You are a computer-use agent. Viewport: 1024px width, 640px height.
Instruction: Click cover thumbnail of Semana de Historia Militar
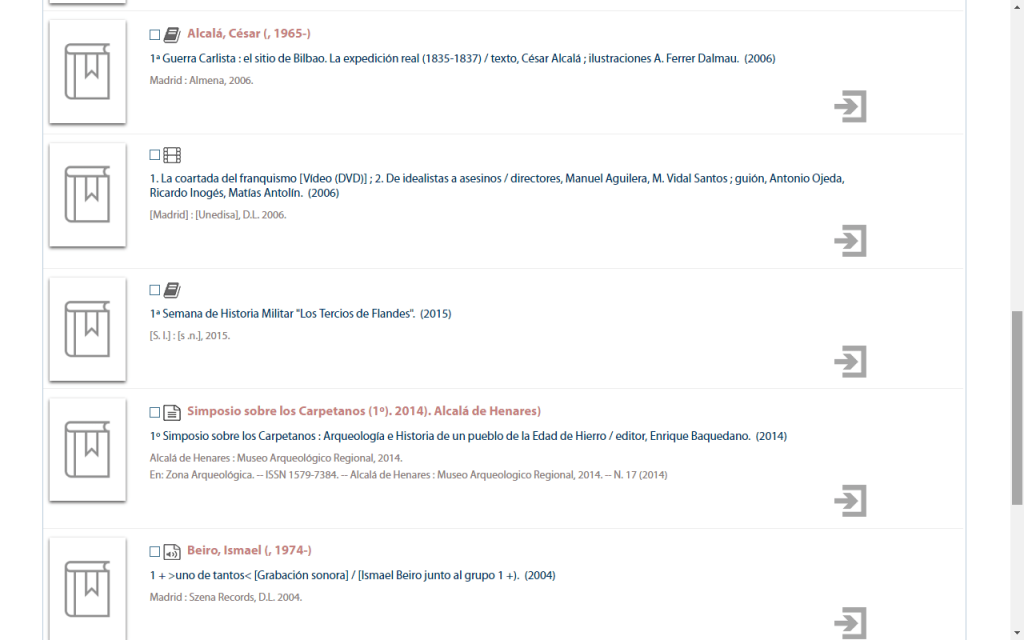(87, 329)
